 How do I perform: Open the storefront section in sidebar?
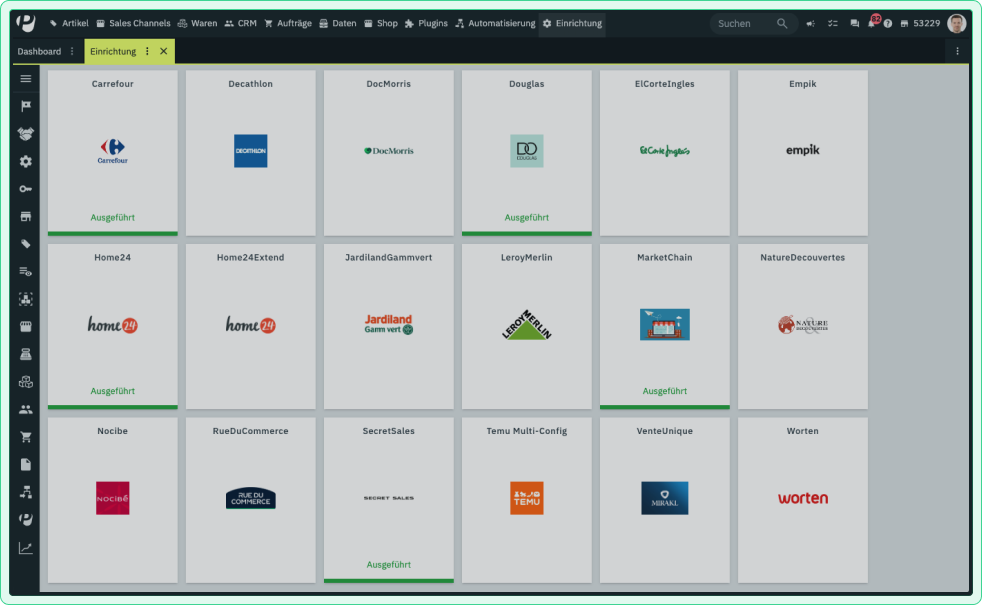coord(26,216)
